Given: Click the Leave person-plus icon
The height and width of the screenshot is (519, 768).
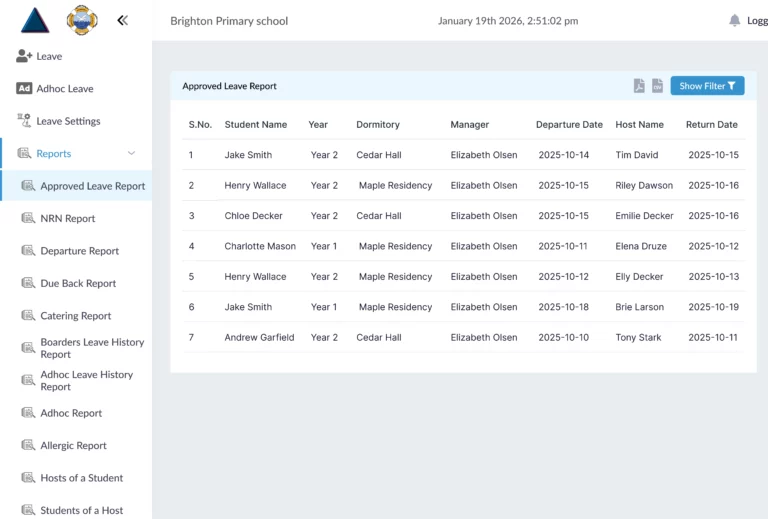Looking at the screenshot, I should pyautogui.click(x=24, y=56).
